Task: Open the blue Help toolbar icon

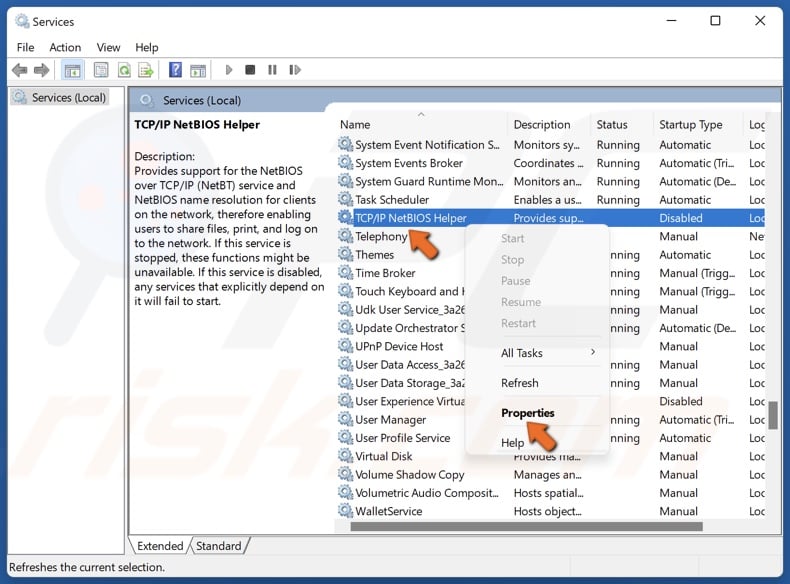Action: pyautogui.click(x=175, y=70)
